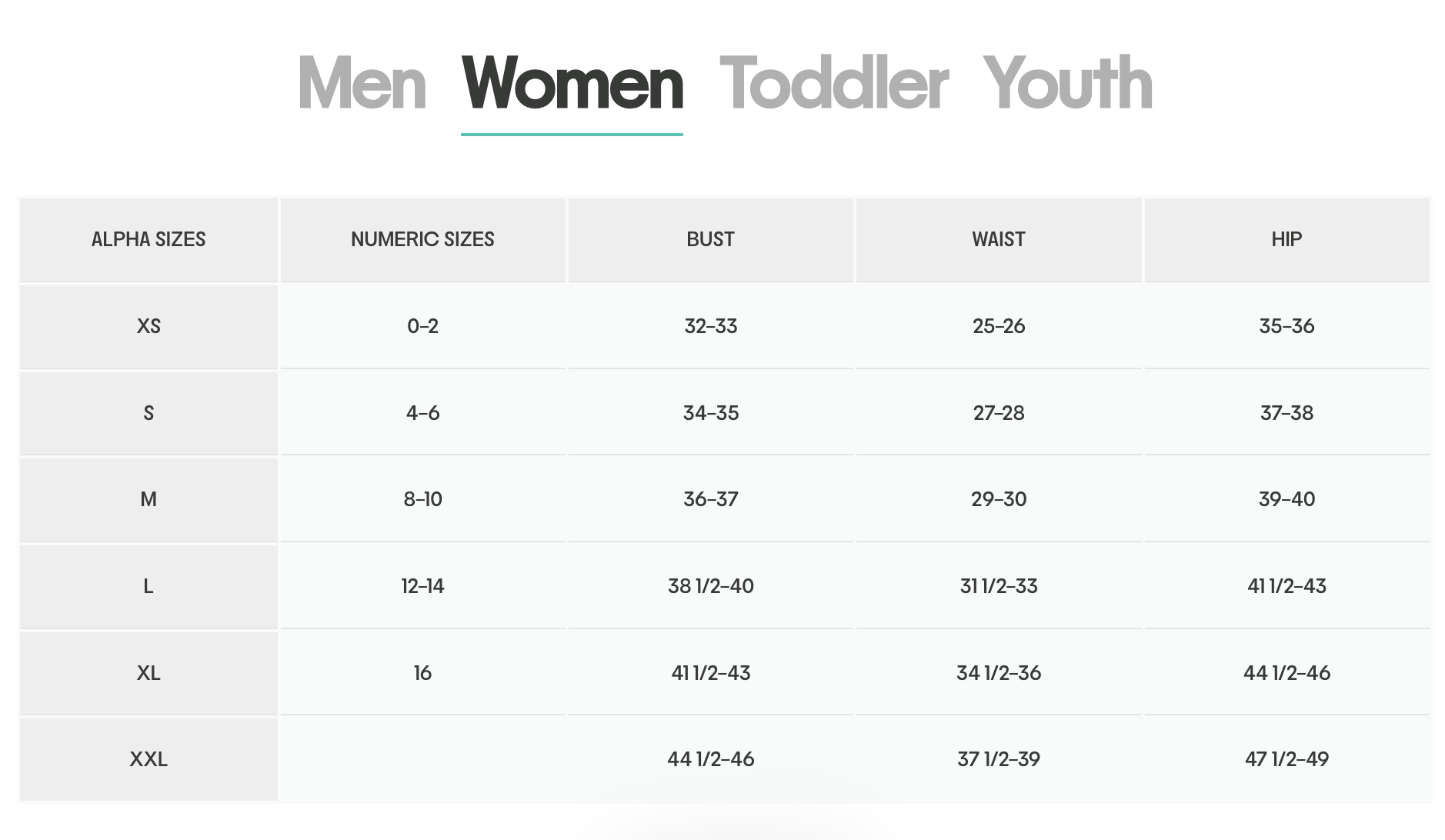Click the Waist column header

pyautogui.click(x=998, y=239)
